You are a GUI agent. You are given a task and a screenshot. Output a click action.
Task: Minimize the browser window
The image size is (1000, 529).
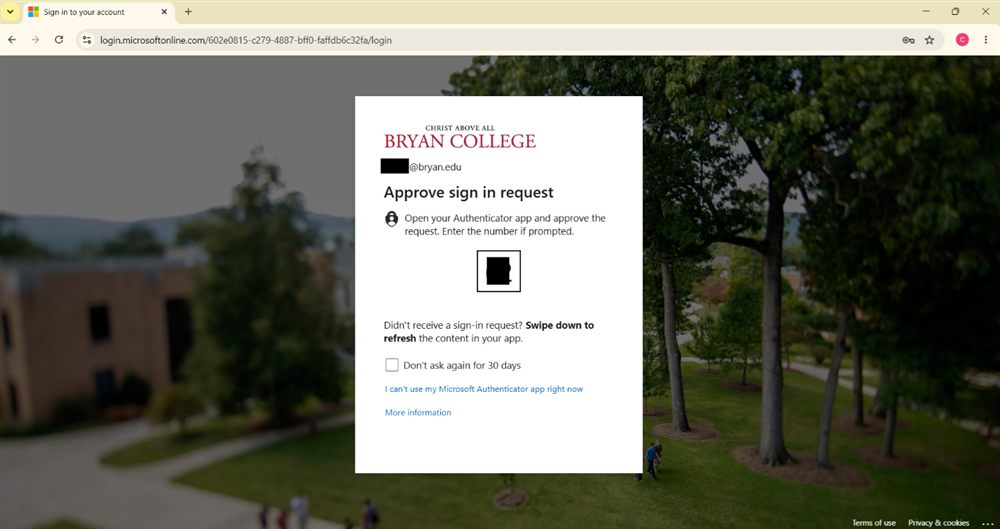pyautogui.click(x=926, y=11)
